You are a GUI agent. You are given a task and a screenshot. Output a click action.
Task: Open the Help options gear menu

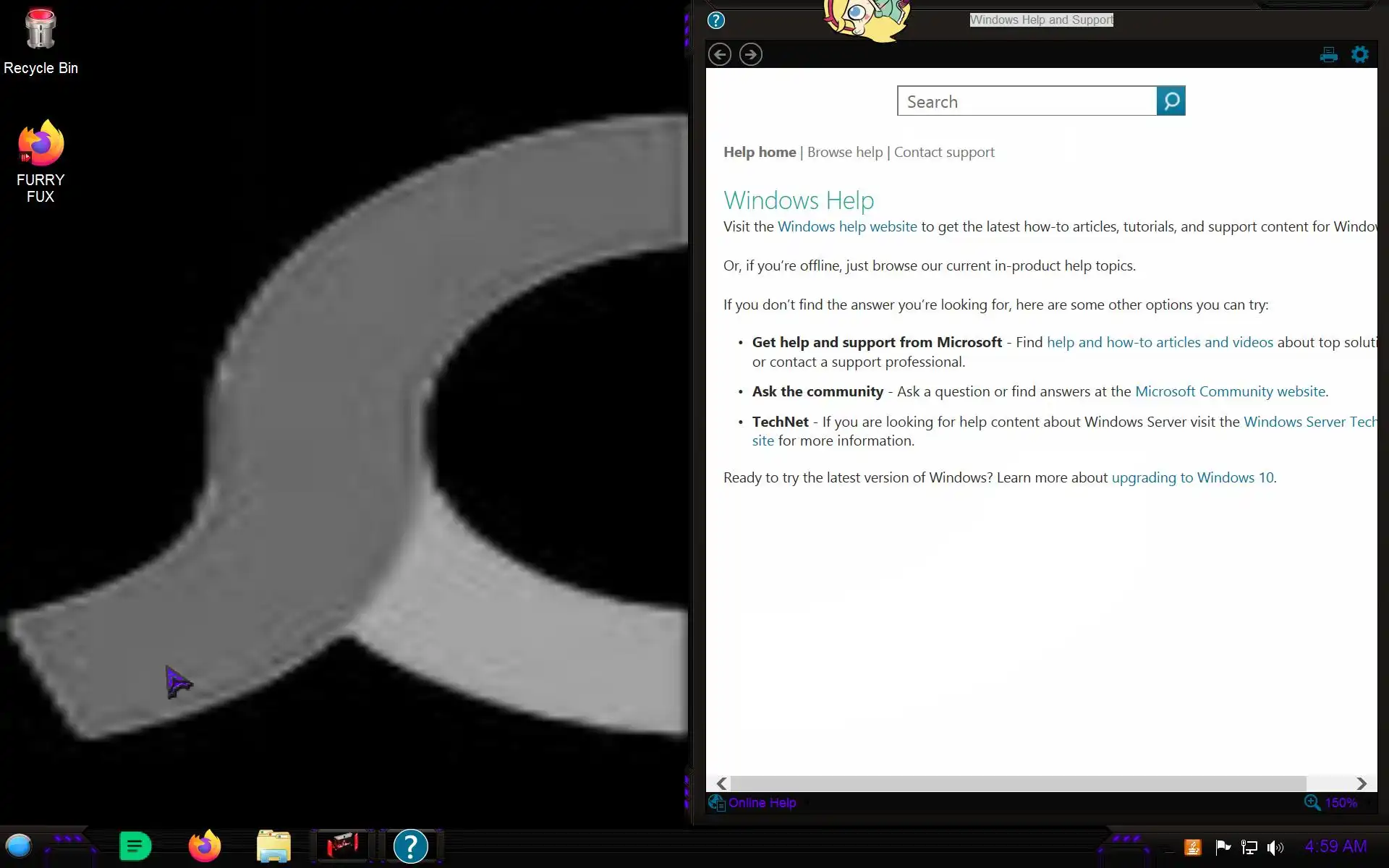(x=1359, y=54)
